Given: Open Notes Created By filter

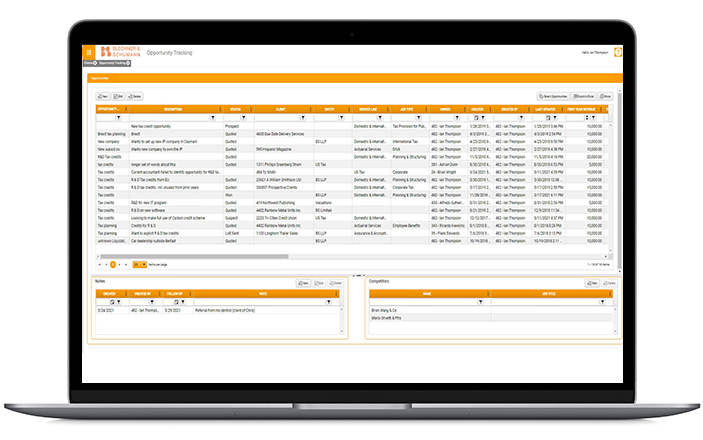Looking at the screenshot, I should tap(152, 302).
